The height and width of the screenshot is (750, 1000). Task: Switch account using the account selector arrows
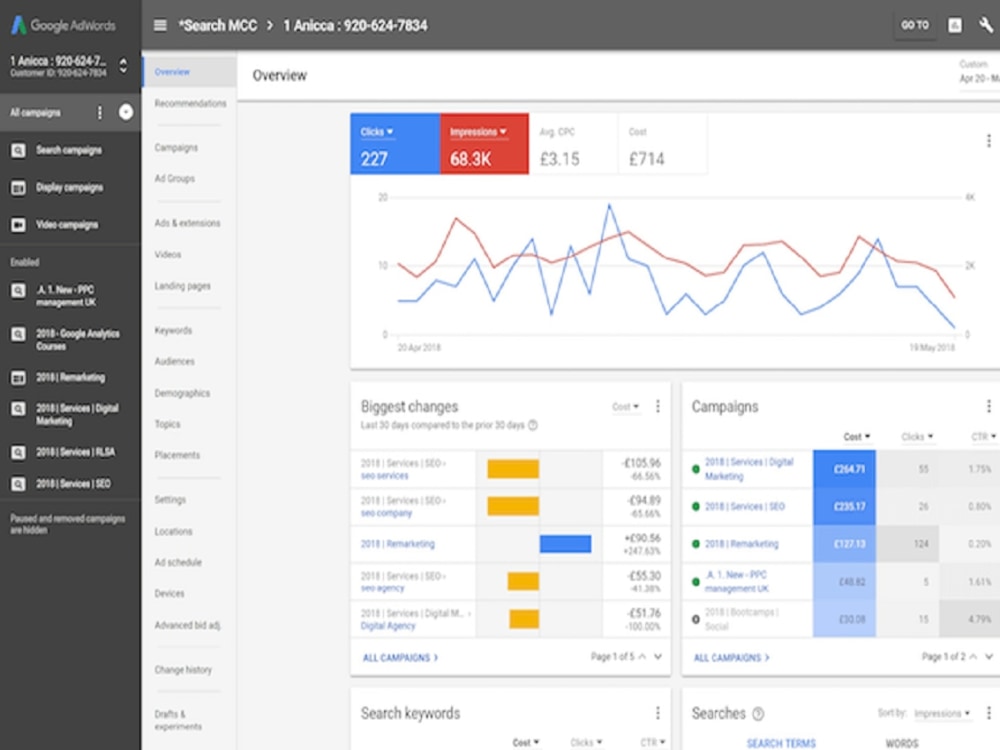[x=123, y=66]
